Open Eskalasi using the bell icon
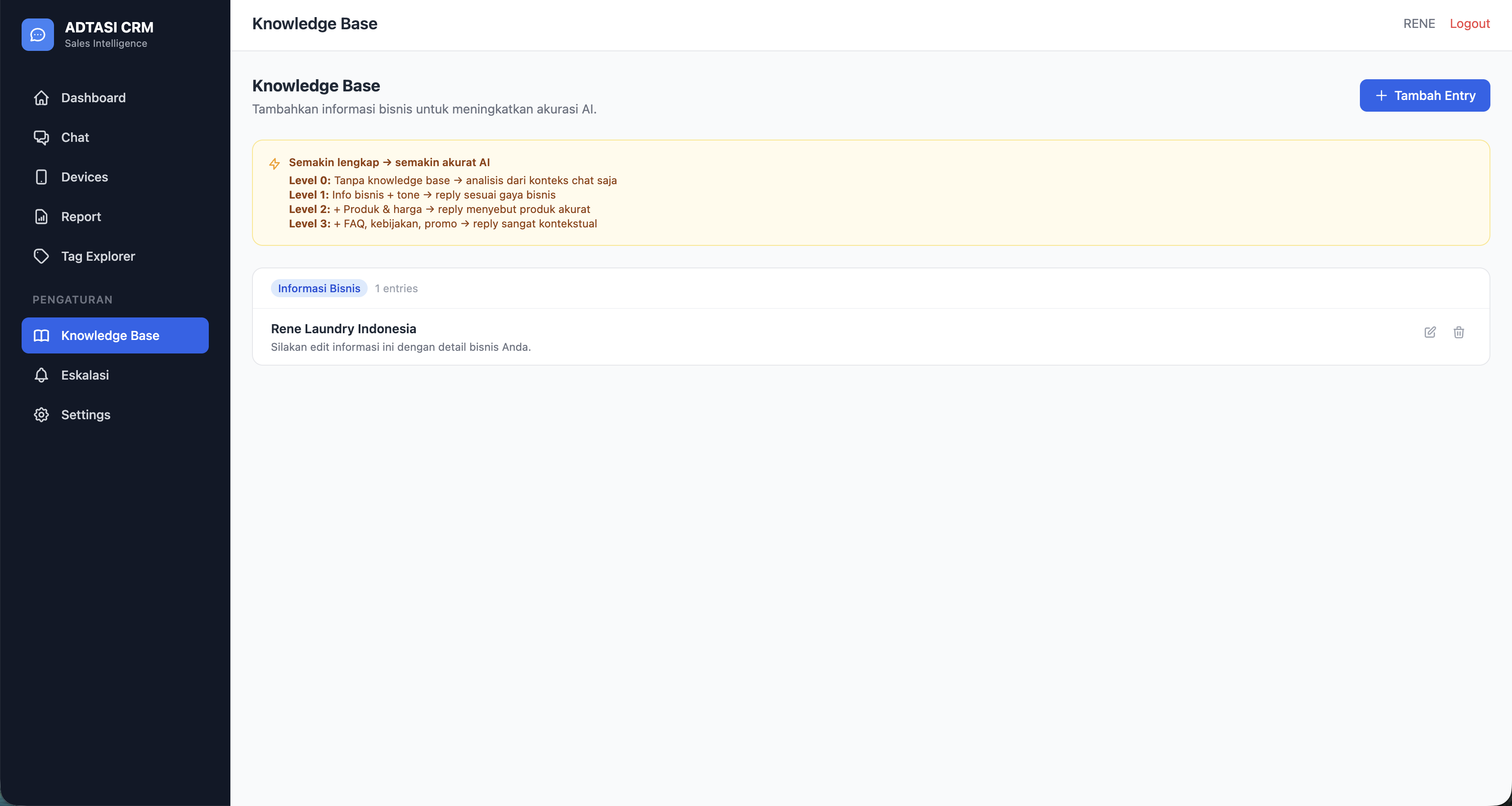 coord(41,375)
